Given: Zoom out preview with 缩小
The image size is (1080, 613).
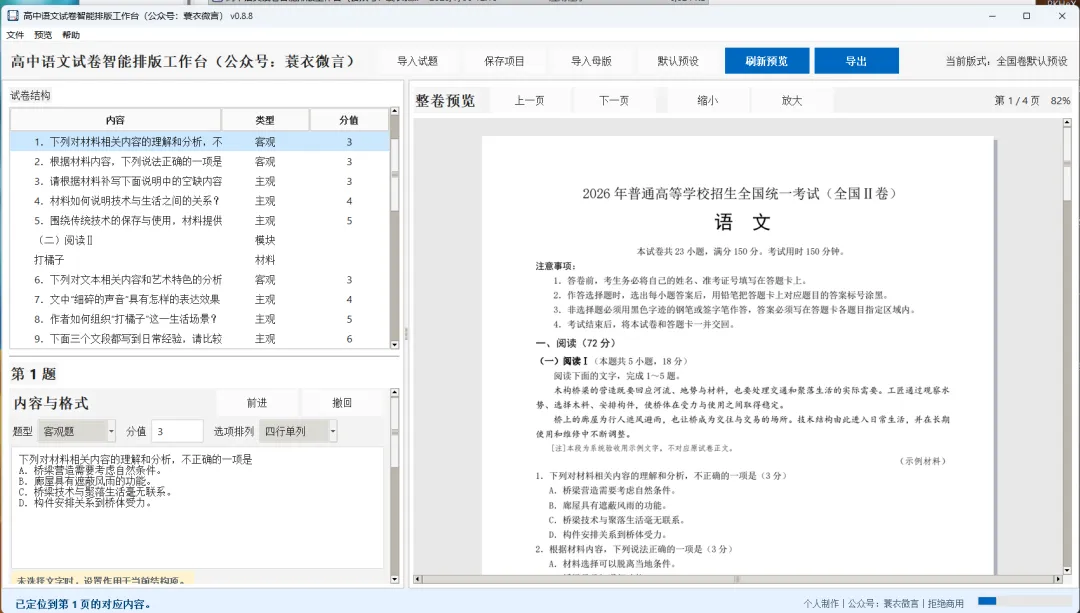Looking at the screenshot, I should 707,101.
